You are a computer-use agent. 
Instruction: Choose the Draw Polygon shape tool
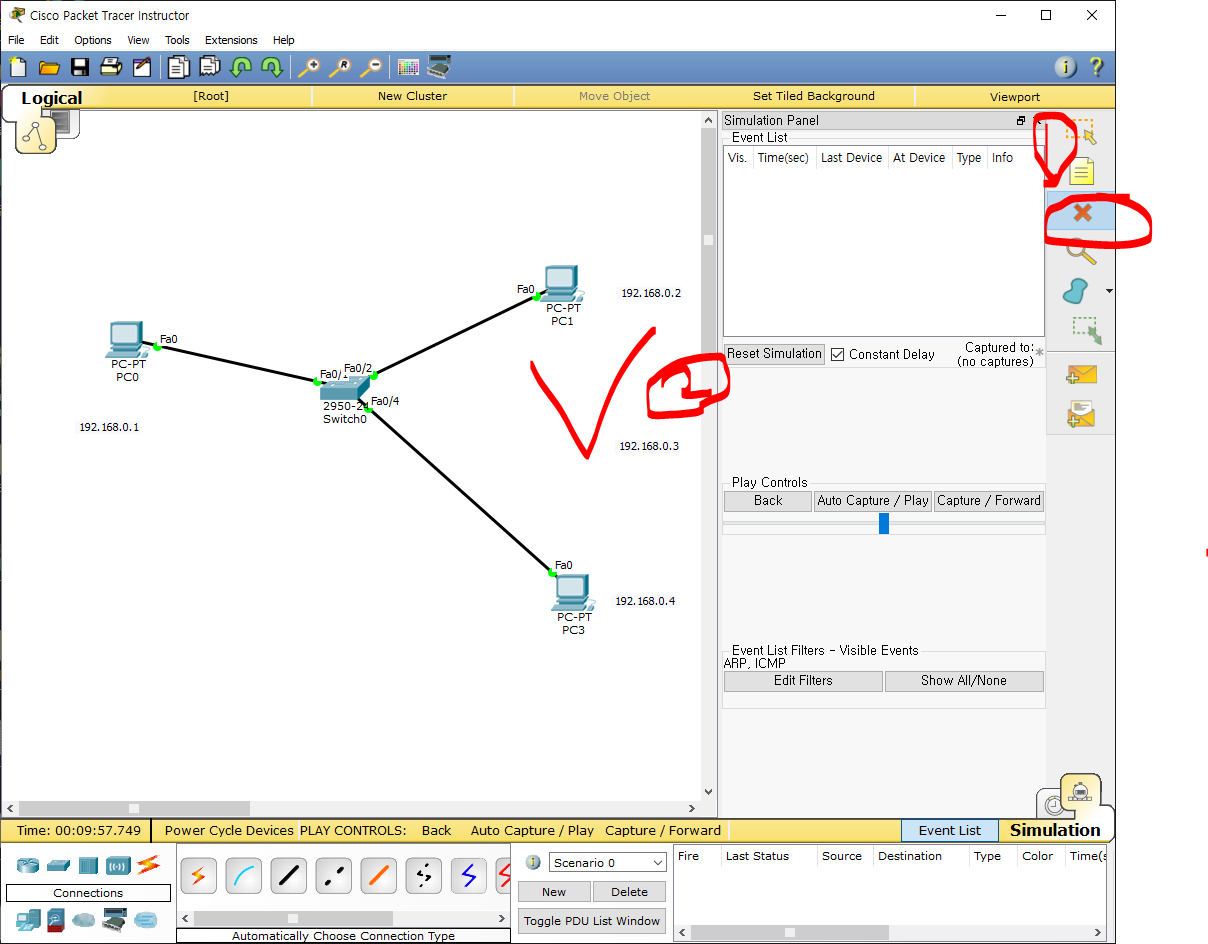[1075, 291]
